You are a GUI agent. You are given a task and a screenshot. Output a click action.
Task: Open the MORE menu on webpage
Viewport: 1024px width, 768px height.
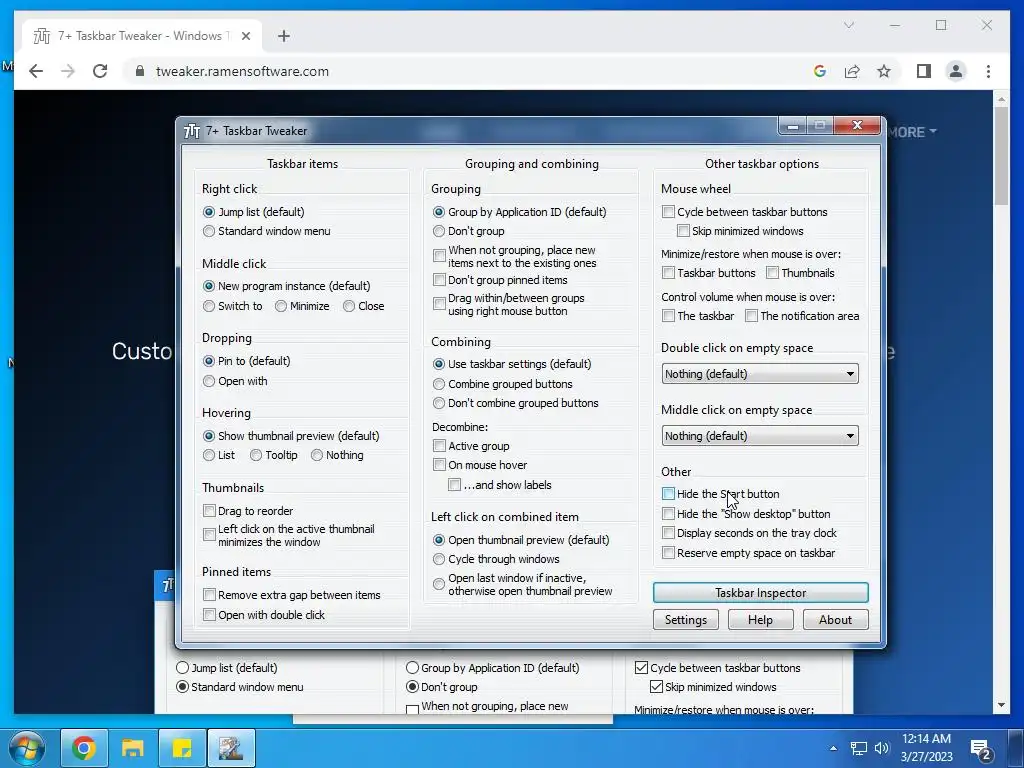click(x=912, y=132)
